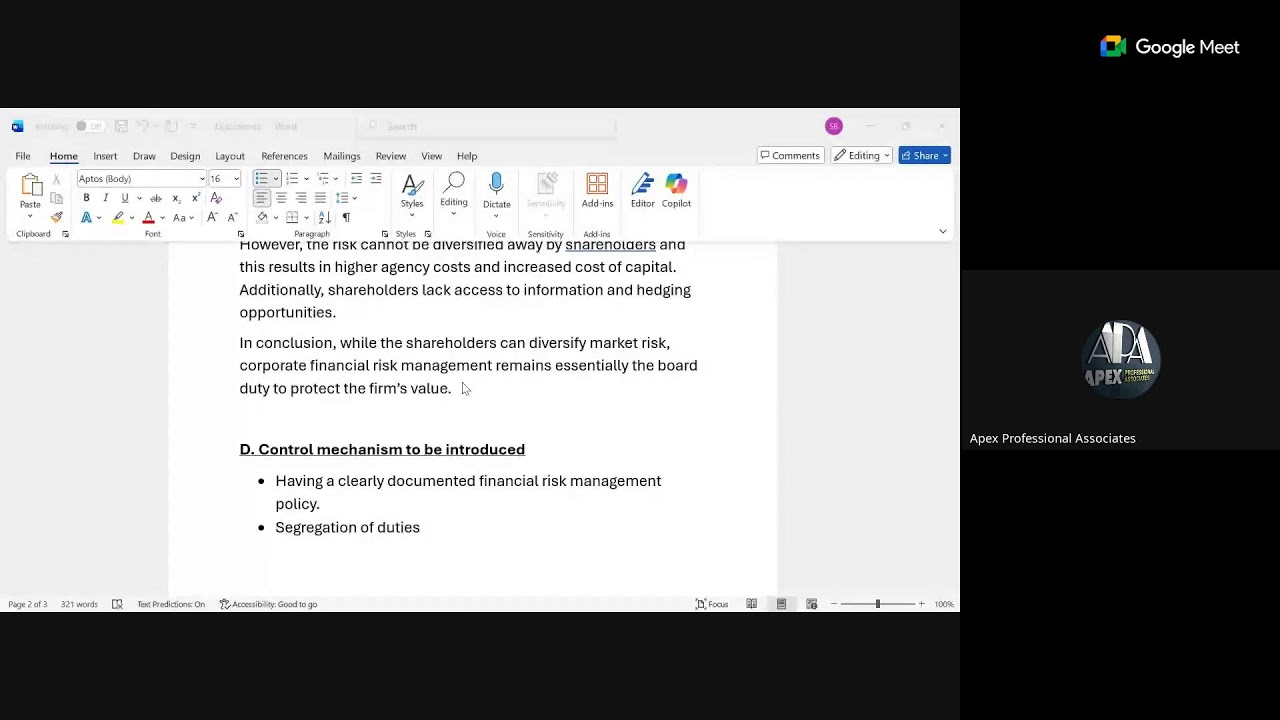Toggle underline formatting
1280x720 pixels.
(x=125, y=198)
